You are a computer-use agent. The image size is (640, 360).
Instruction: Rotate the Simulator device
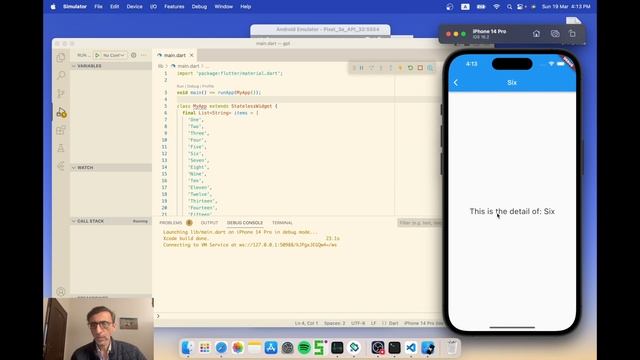point(572,34)
